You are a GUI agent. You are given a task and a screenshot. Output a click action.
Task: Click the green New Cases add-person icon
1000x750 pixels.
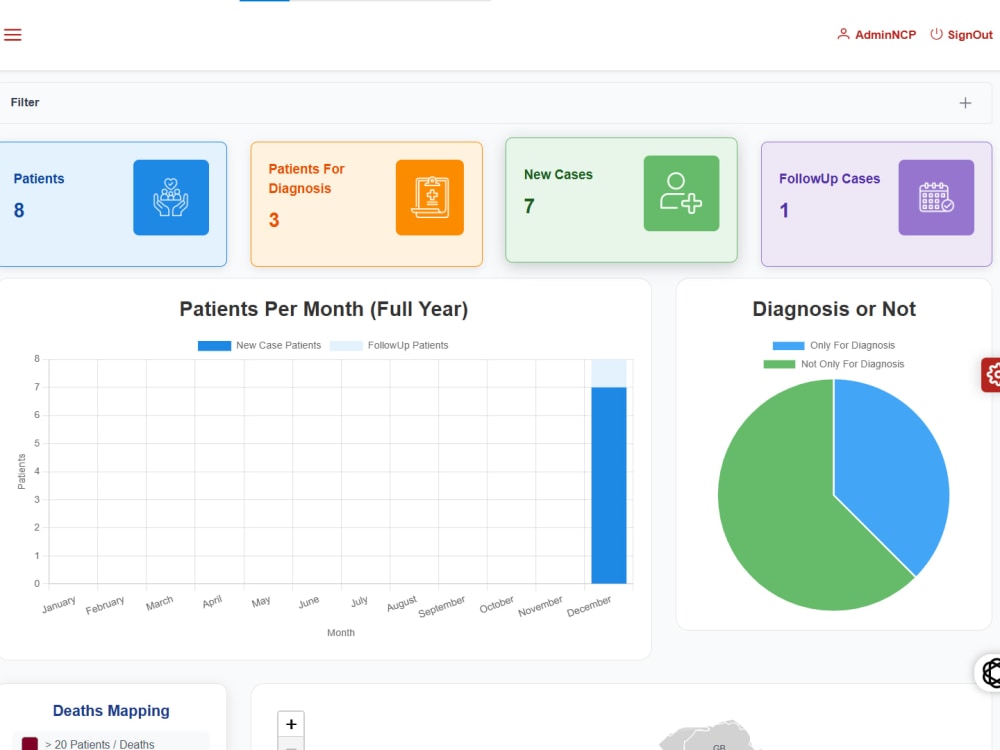coord(681,193)
